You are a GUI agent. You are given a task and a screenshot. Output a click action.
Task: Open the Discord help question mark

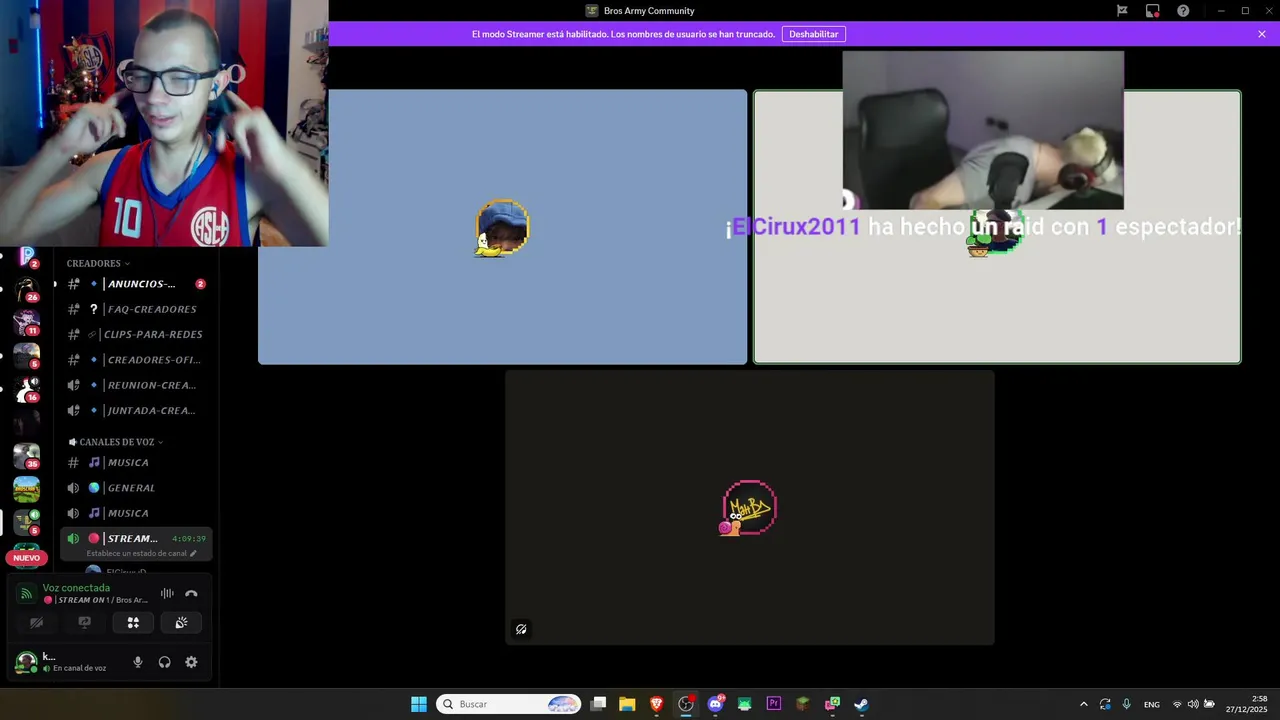(x=1183, y=11)
